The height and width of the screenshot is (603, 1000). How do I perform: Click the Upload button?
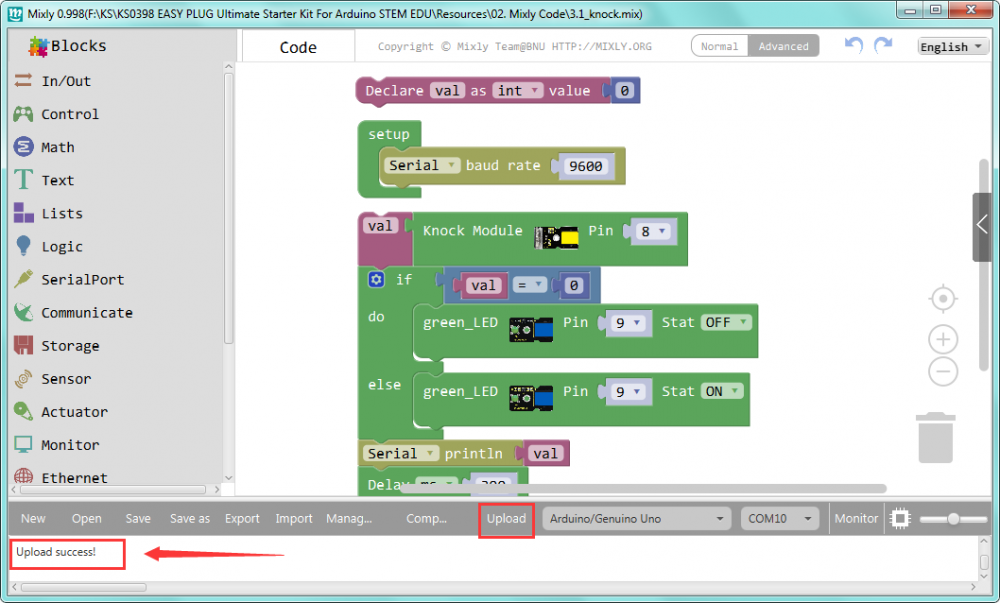pos(506,518)
